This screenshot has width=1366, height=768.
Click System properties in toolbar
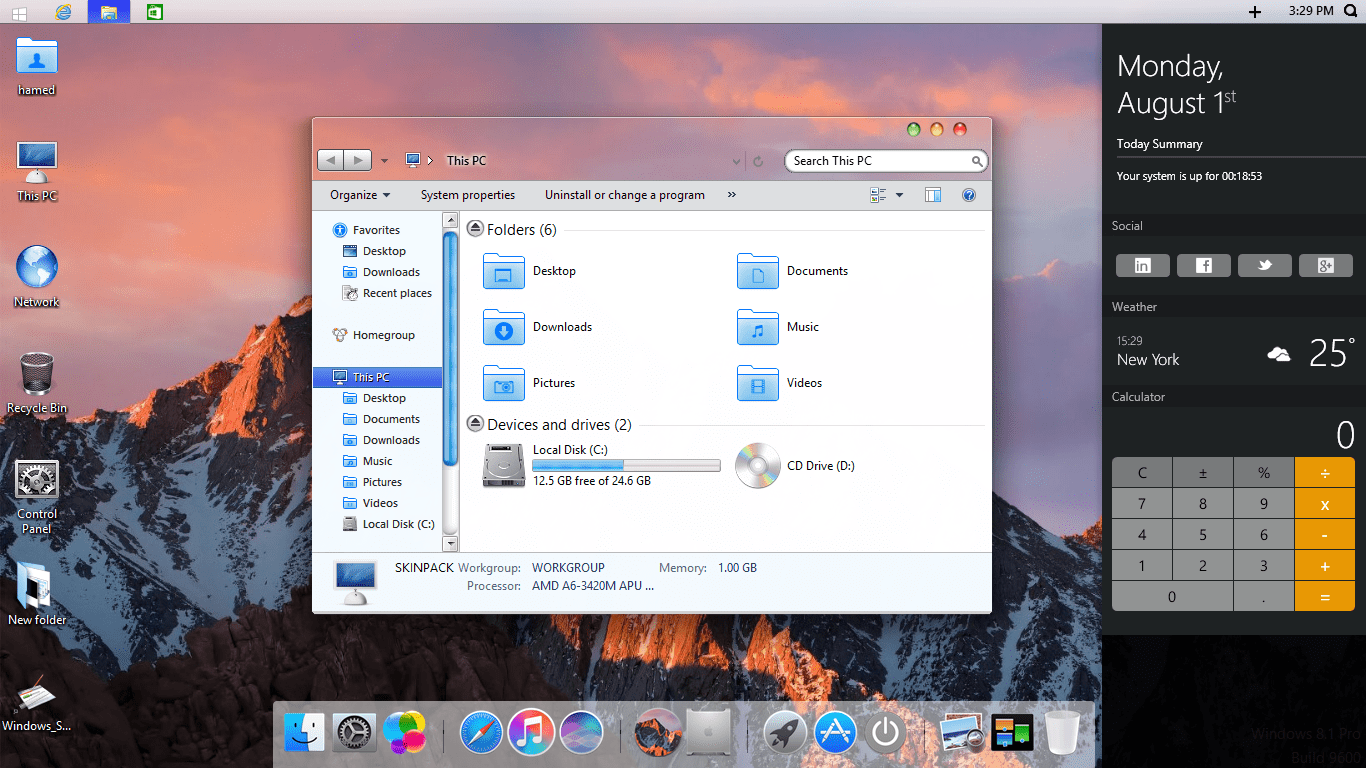point(468,195)
